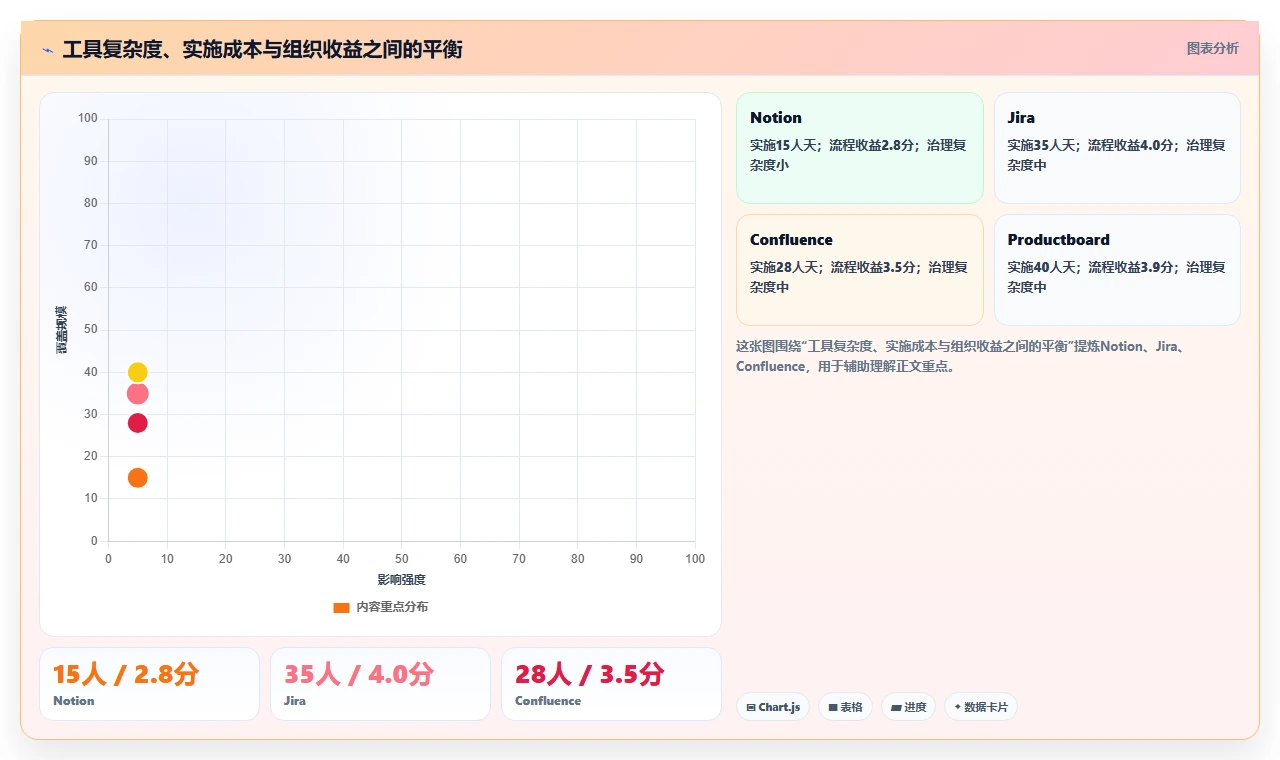Click the lightning icon beside the title
This screenshot has width=1280, height=760.
(x=47, y=50)
